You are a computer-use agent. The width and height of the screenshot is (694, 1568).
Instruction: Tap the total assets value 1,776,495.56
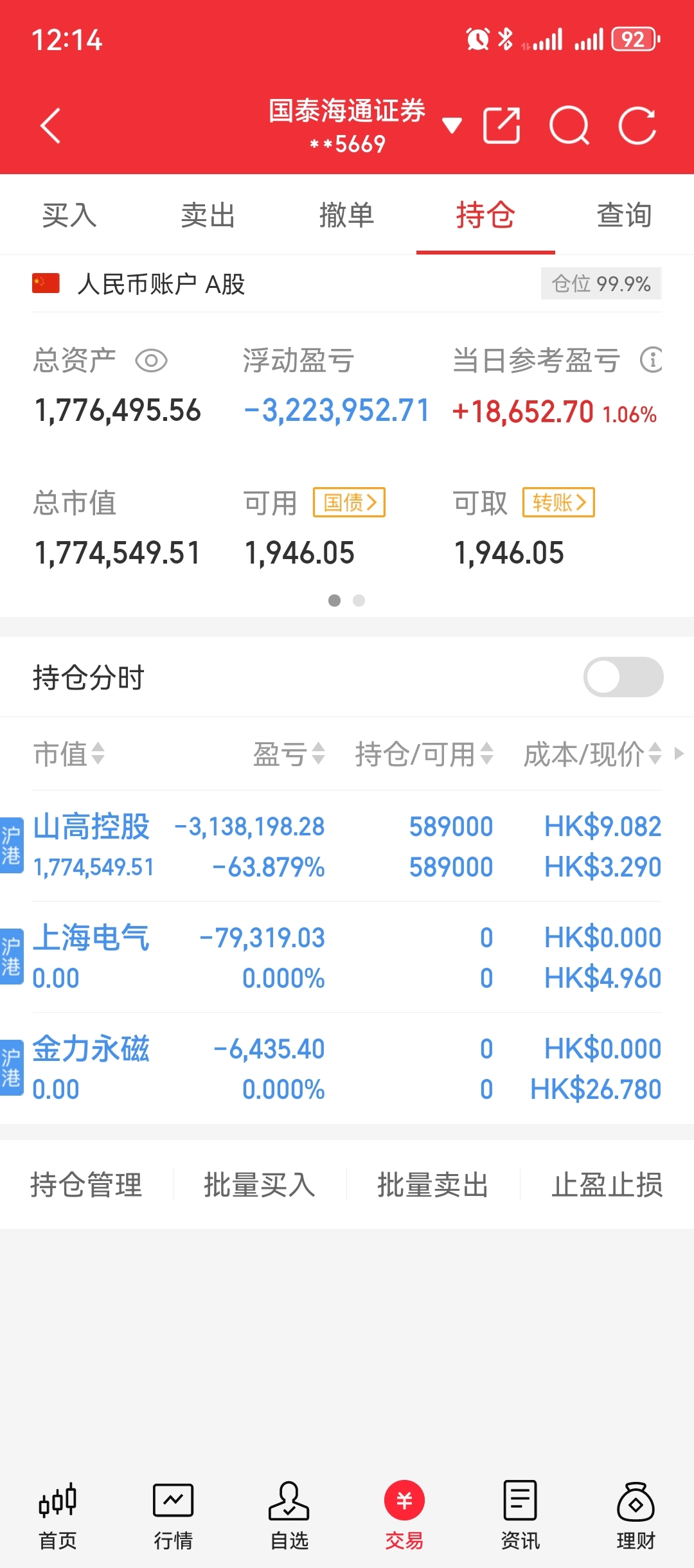coord(118,410)
